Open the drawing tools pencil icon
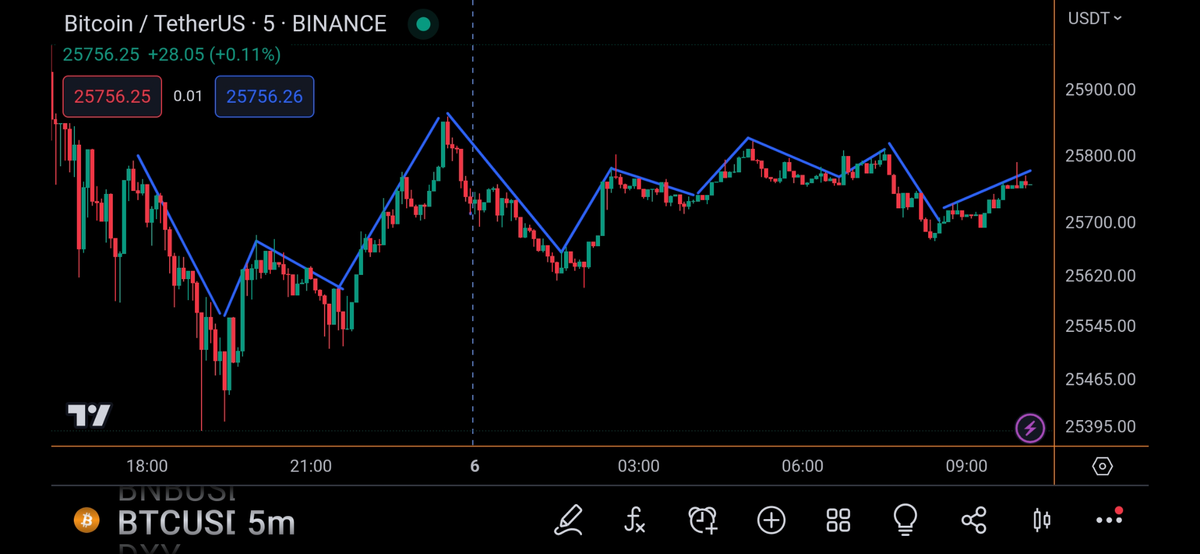The image size is (1200, 554). point(568,519)
